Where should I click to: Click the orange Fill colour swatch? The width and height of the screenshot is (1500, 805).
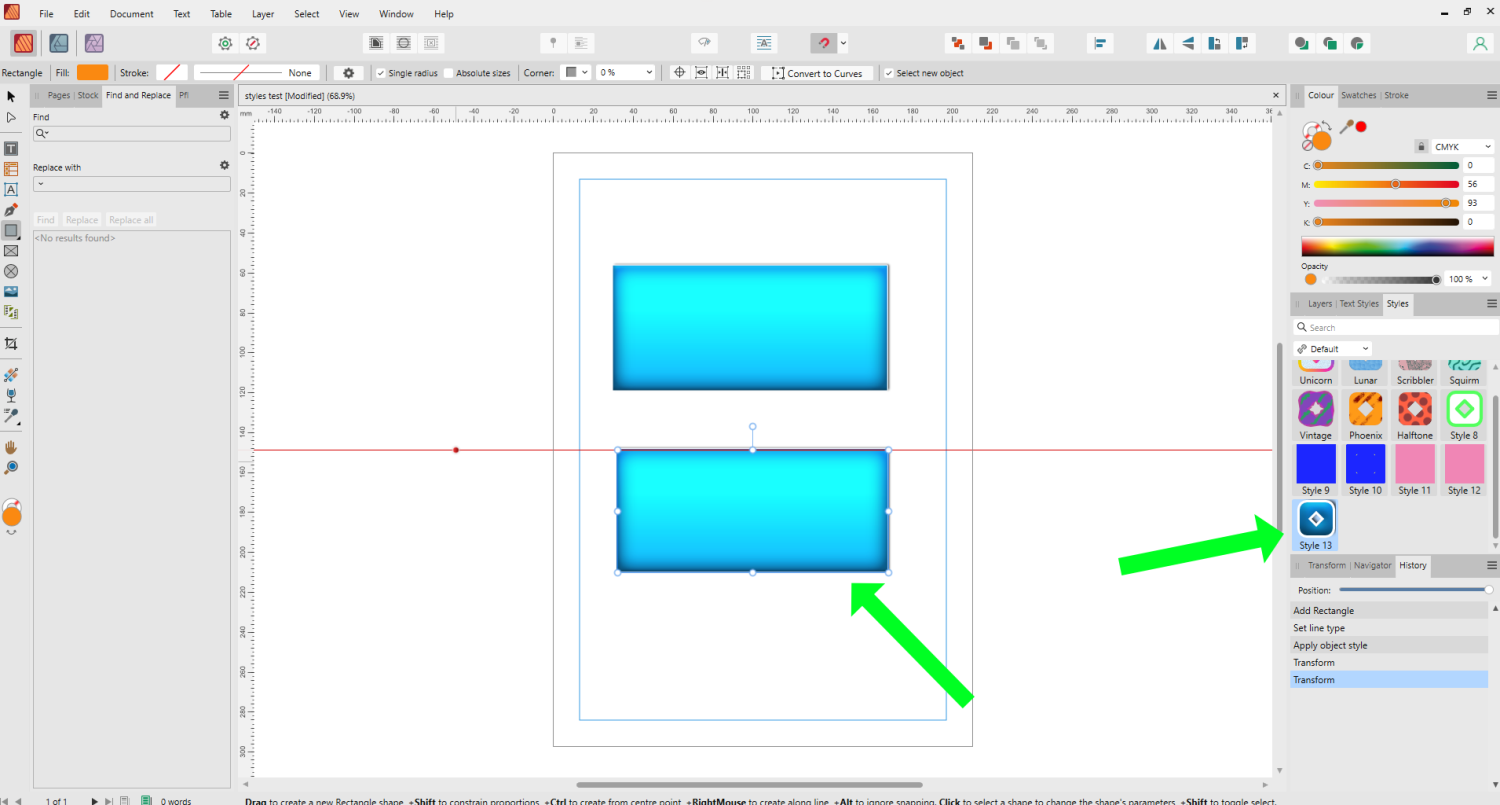pyautogui.click(x=92, y=73)
